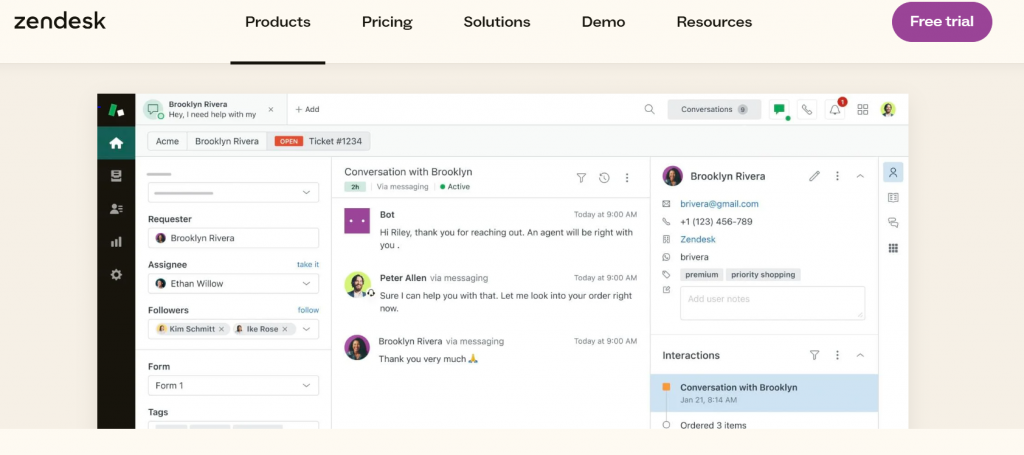1024x455 pixels.
Task: Click the Add tab button
Action: (x=307, y=110)
